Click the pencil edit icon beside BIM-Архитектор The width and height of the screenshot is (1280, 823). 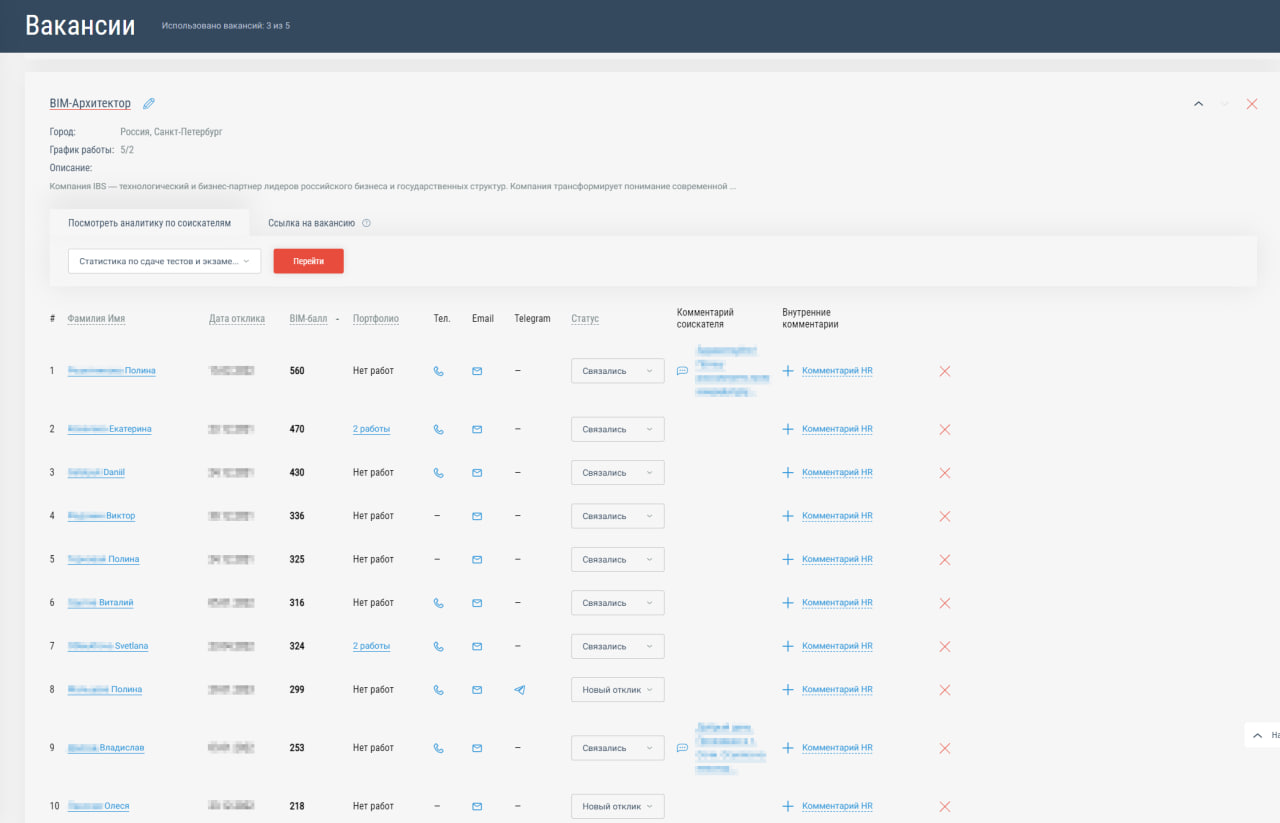tap(149, 104)
